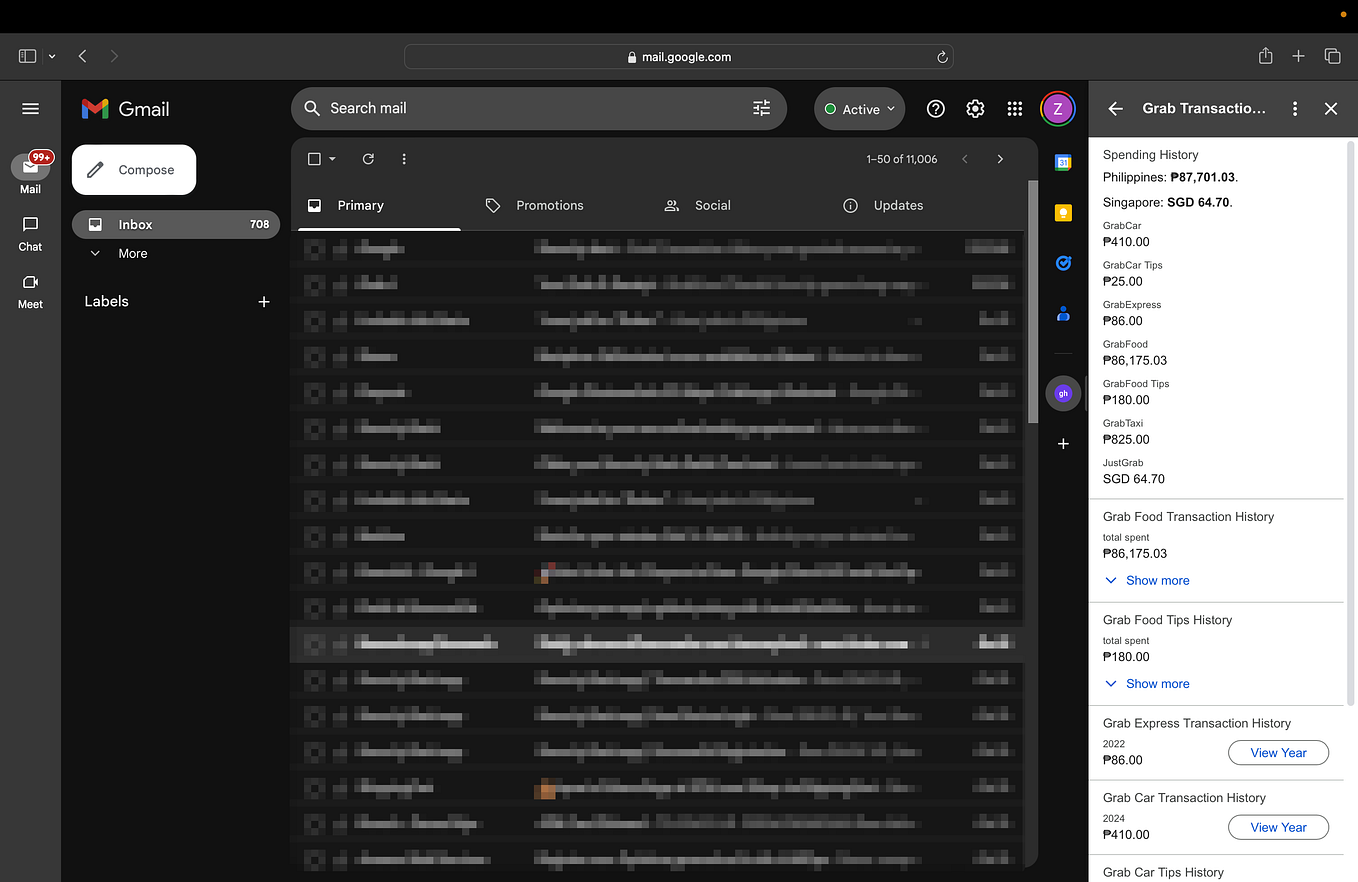Click the Spending History heading
The width and height of the screenshot is (1358, 882).
click(1150, 155)
